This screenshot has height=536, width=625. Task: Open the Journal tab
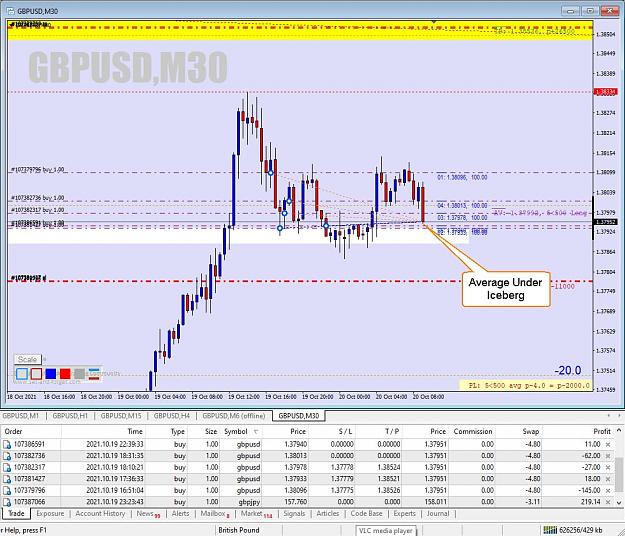tap(438, 514)
